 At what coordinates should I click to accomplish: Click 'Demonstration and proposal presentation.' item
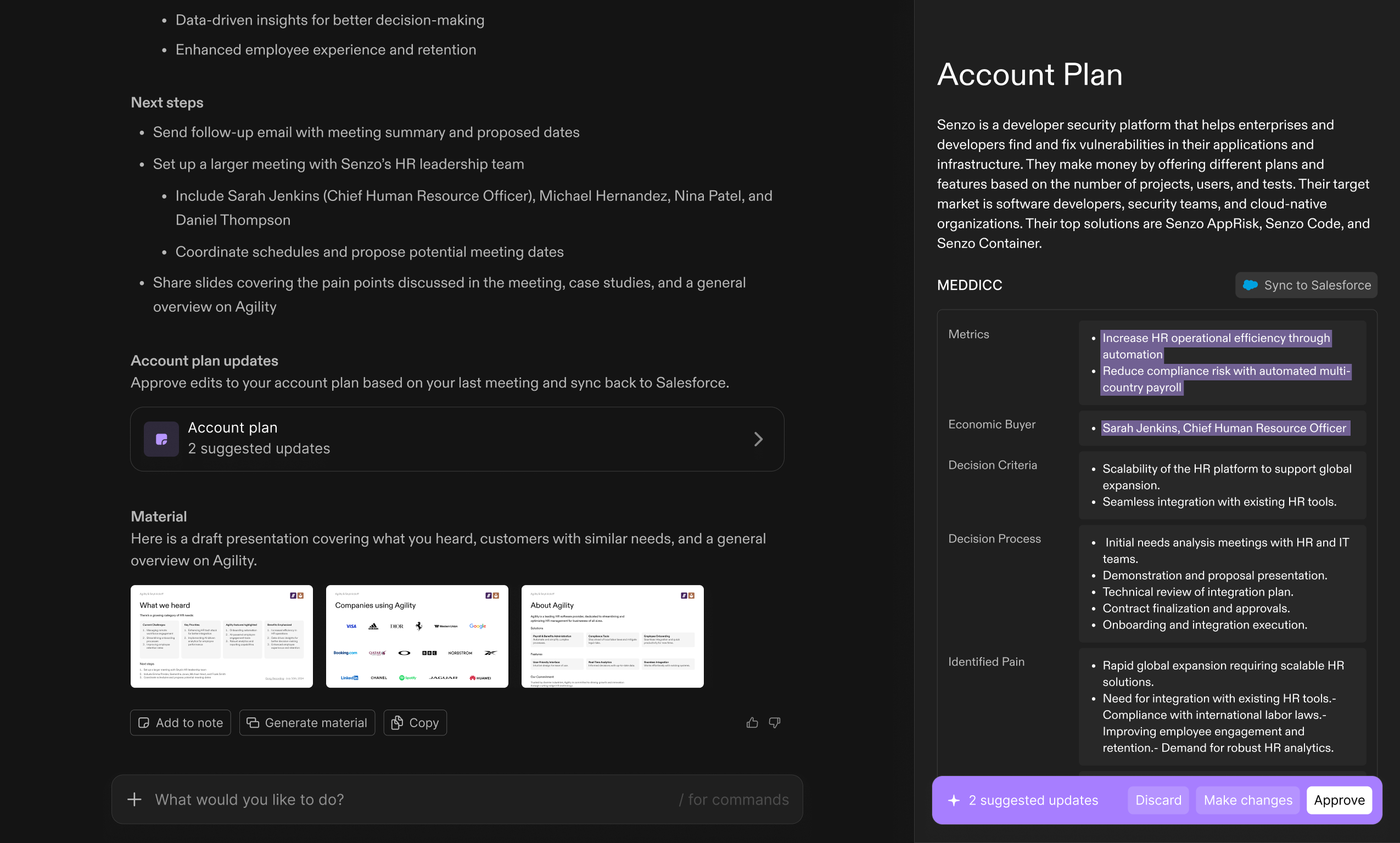tap(1215, 575)
